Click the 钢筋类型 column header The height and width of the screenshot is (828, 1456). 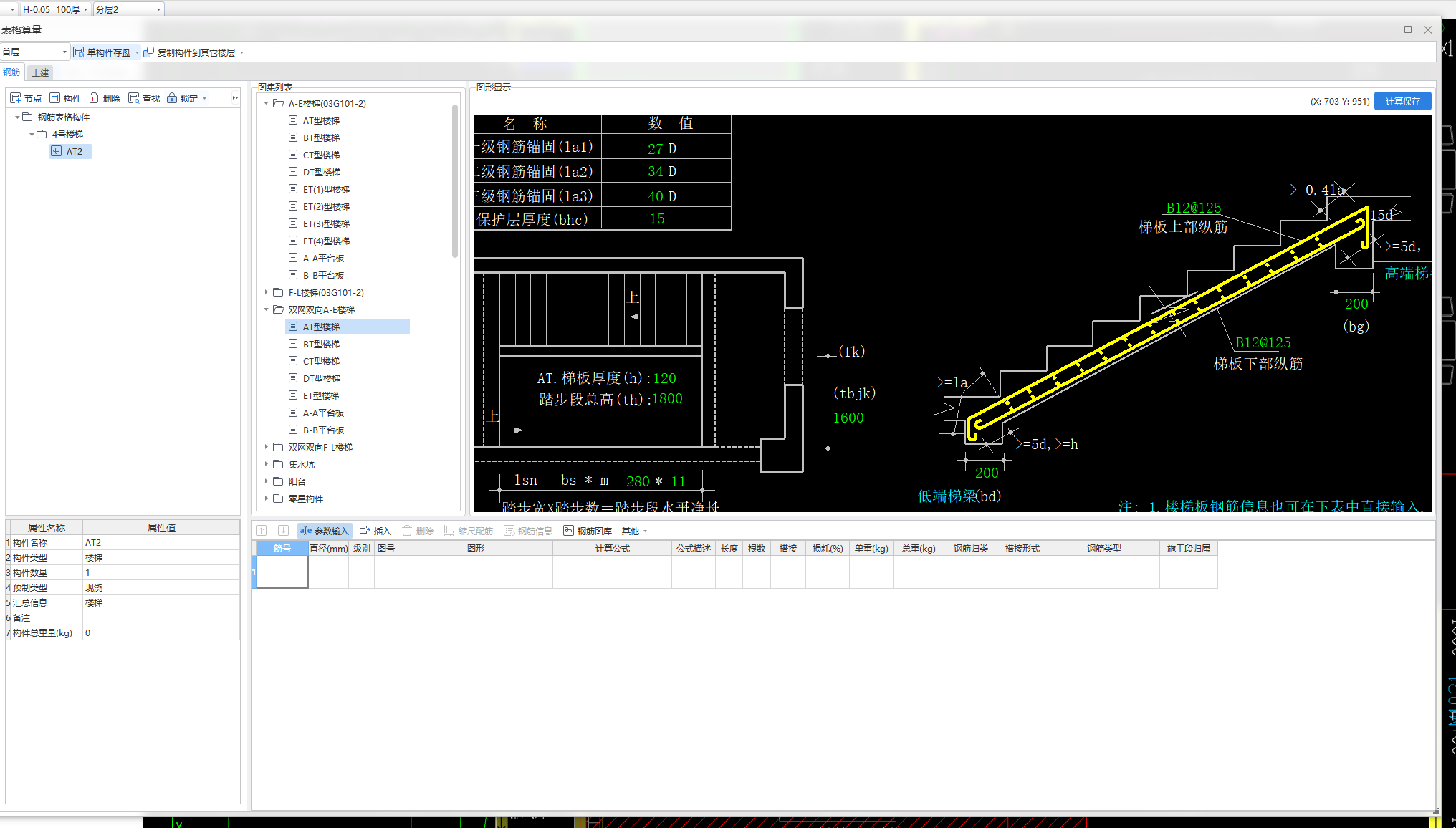[1103, 548]
